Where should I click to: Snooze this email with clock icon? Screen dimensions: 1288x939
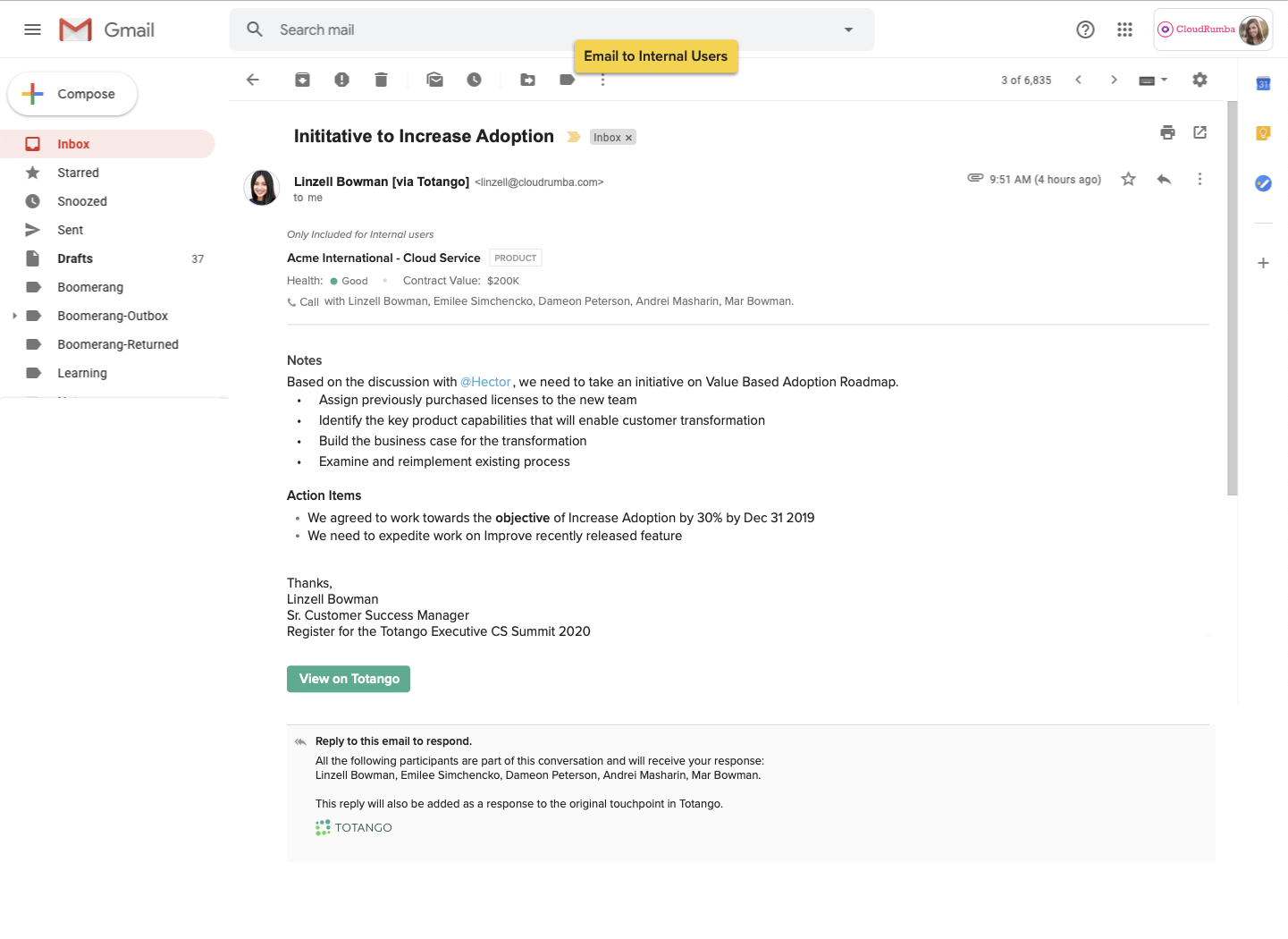pyautogui.click(x=474, y=80)
